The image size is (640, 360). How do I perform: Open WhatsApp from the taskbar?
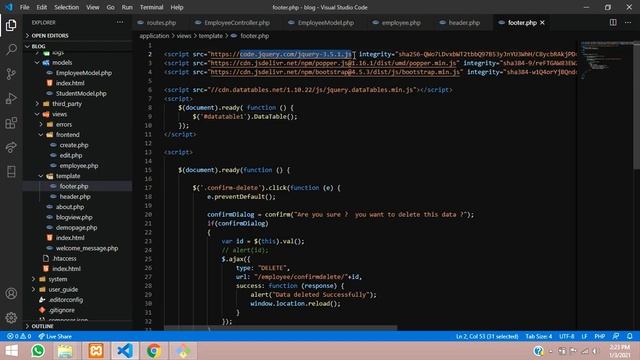(38, 351)
